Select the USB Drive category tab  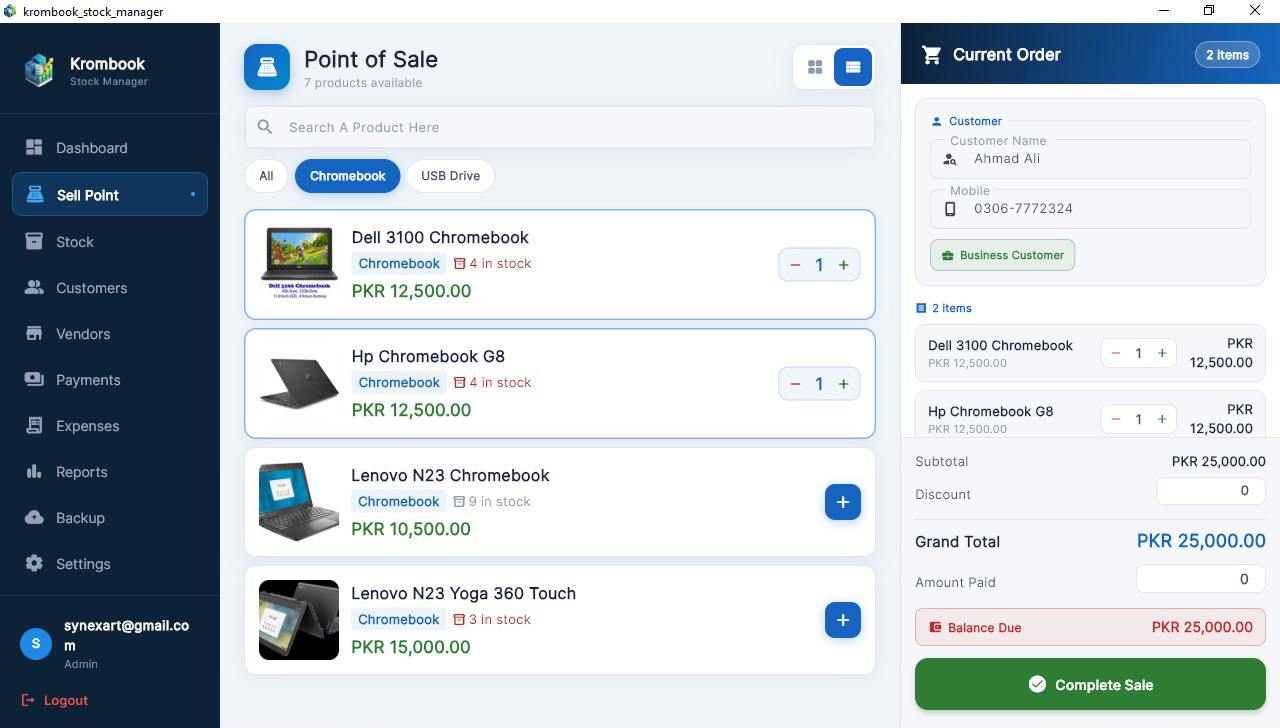(450, 176)
